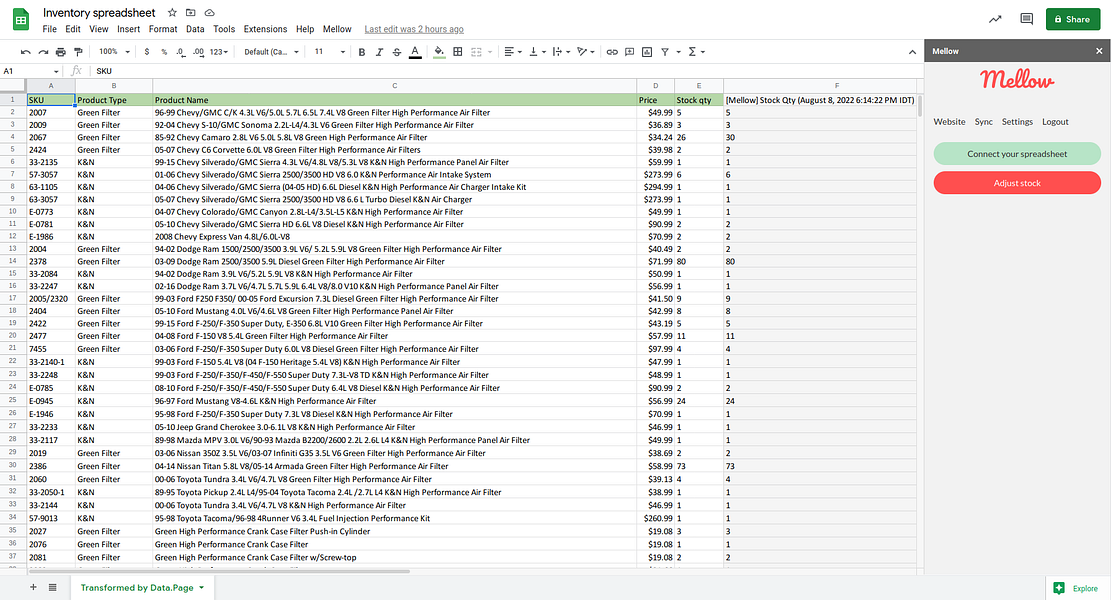Open the Website link in Mellow panel
1111x600 pixels.
point(949,122)
